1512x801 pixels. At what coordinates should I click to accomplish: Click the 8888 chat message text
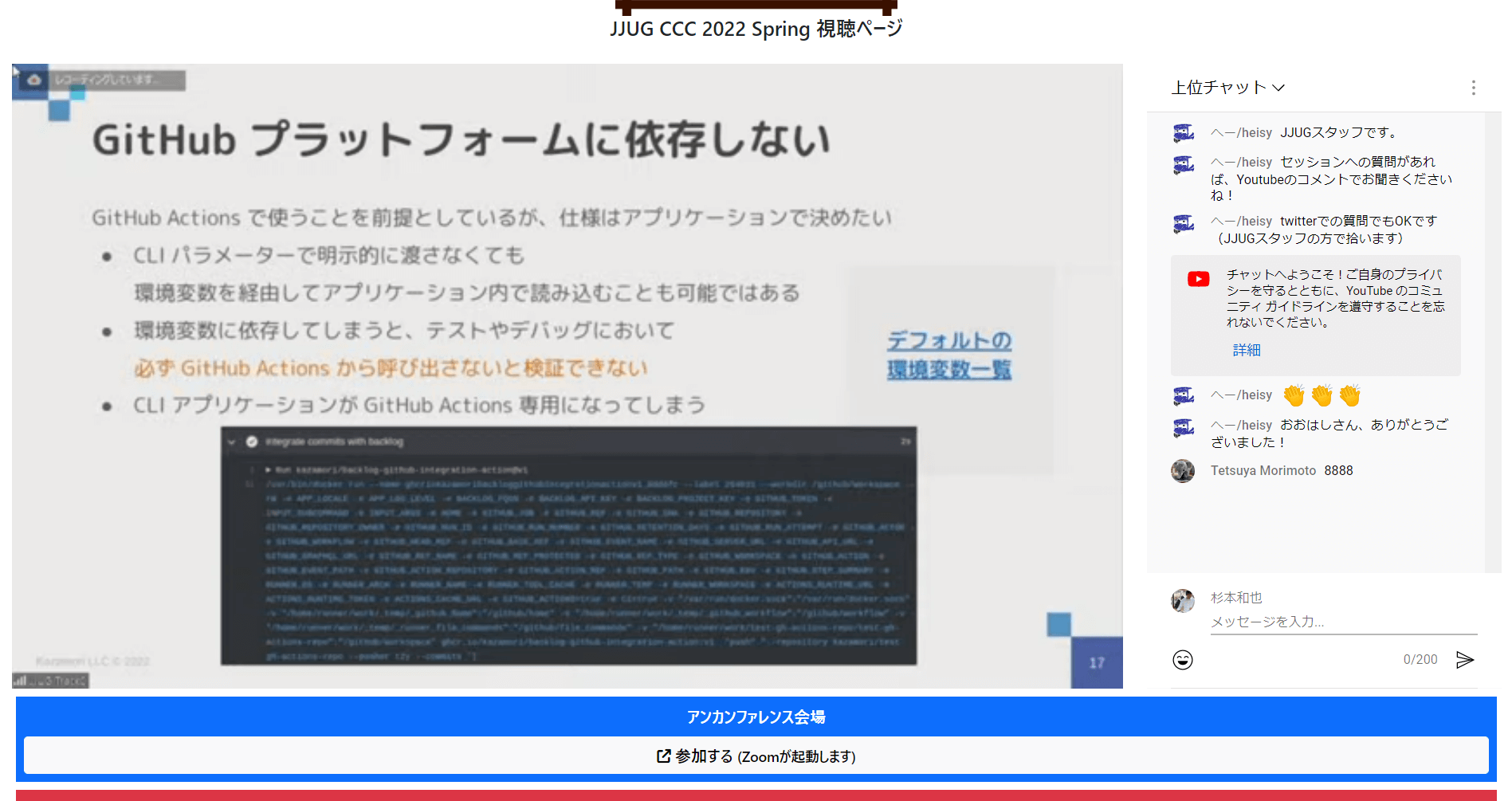pyautogui.click(x=1339, y=471)
